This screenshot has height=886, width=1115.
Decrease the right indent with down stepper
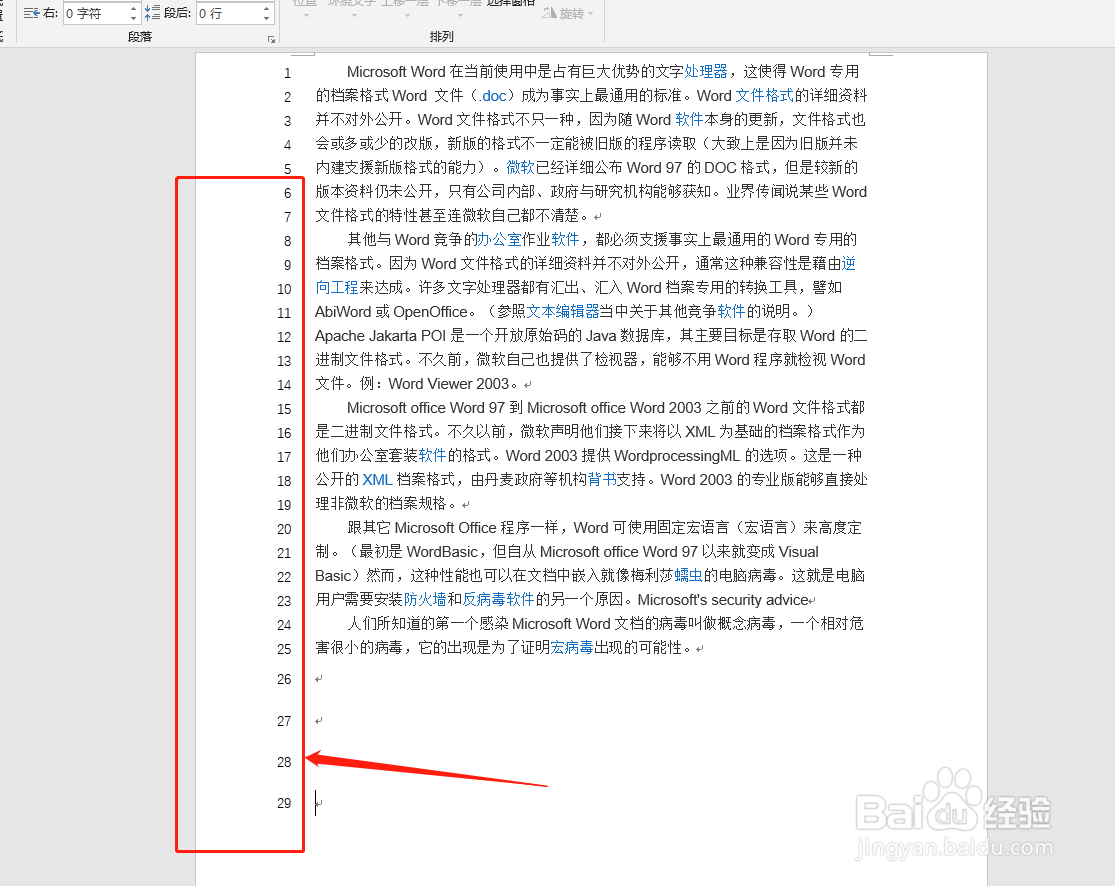pos(133,18)
